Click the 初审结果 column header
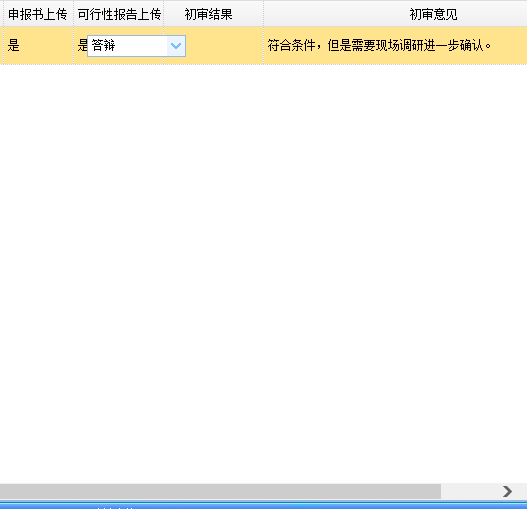The image size is (527, 509). (213, 14)
